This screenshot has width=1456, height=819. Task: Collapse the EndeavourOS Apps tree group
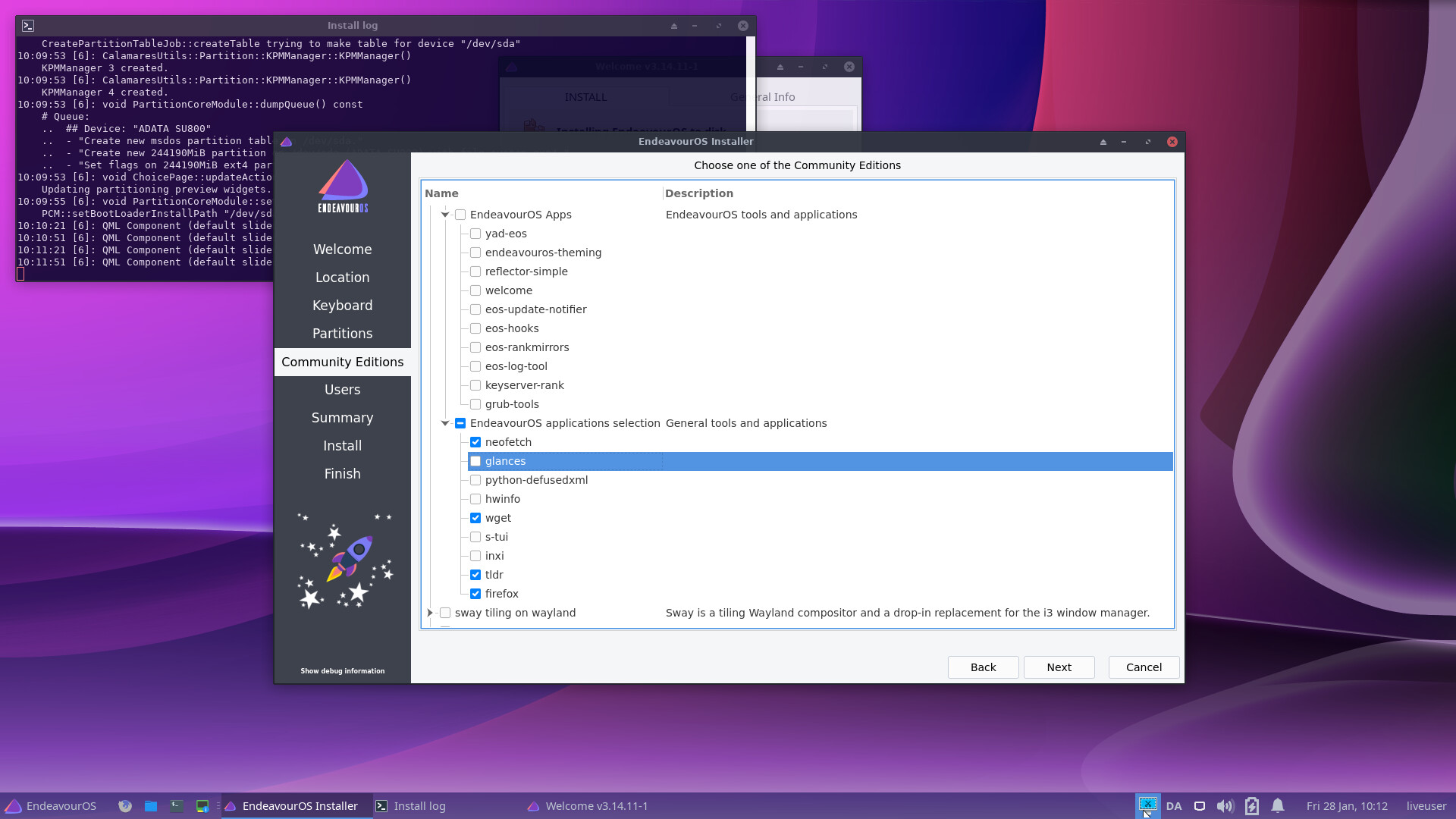click(x=445, y=215)
